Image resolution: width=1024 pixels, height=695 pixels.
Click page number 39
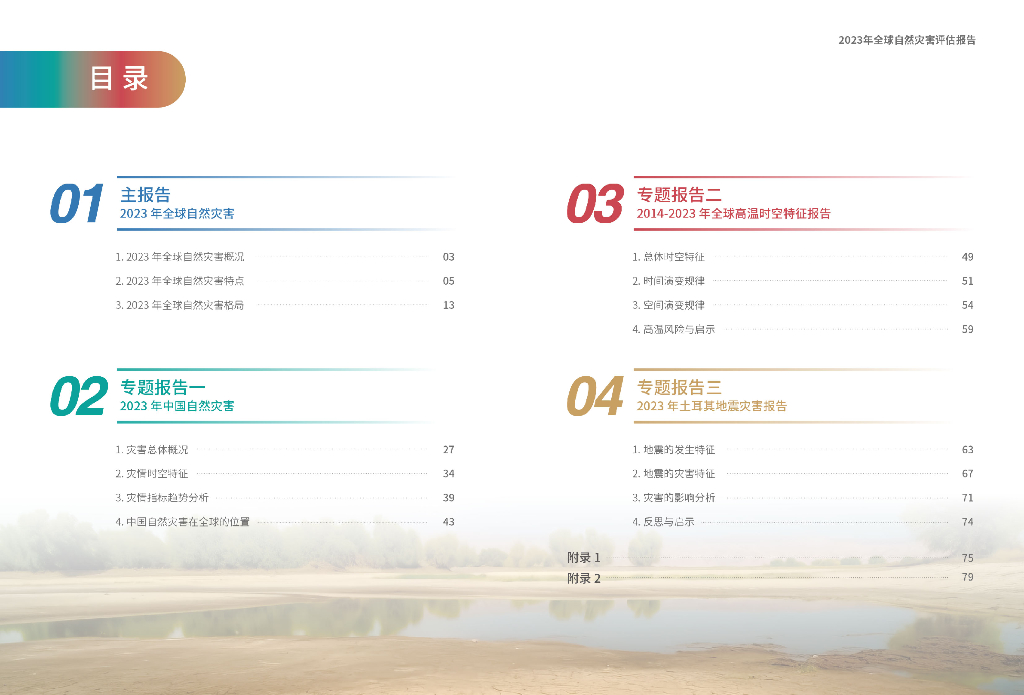tap(449, 498)
